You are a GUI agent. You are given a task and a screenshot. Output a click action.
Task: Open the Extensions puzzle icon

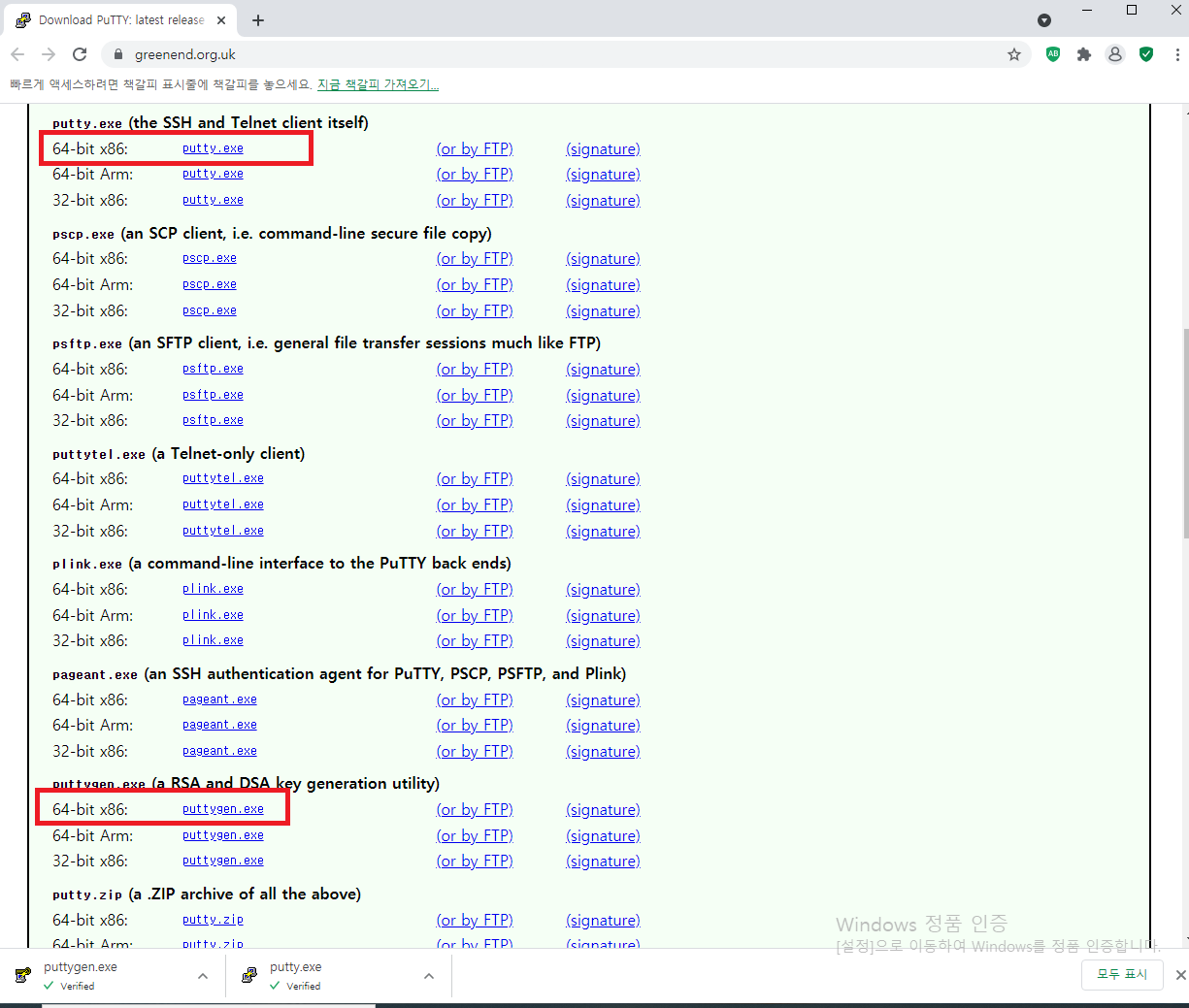click(1084, 54)
